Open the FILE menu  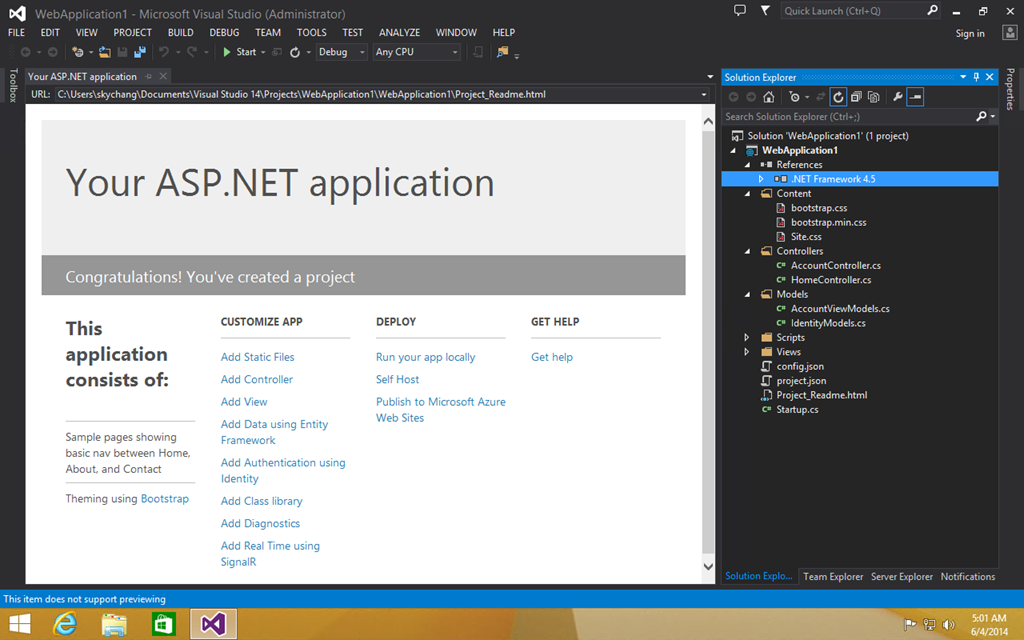[16, 33]
